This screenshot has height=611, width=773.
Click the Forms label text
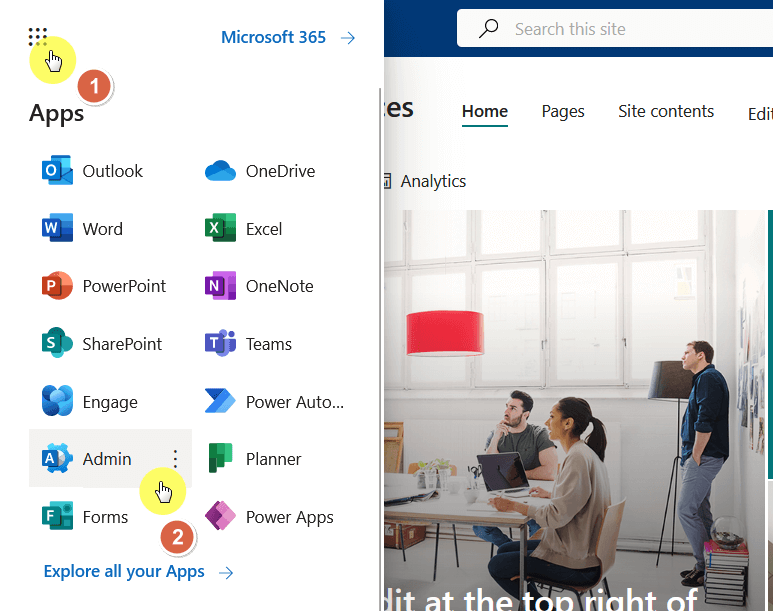105,516
